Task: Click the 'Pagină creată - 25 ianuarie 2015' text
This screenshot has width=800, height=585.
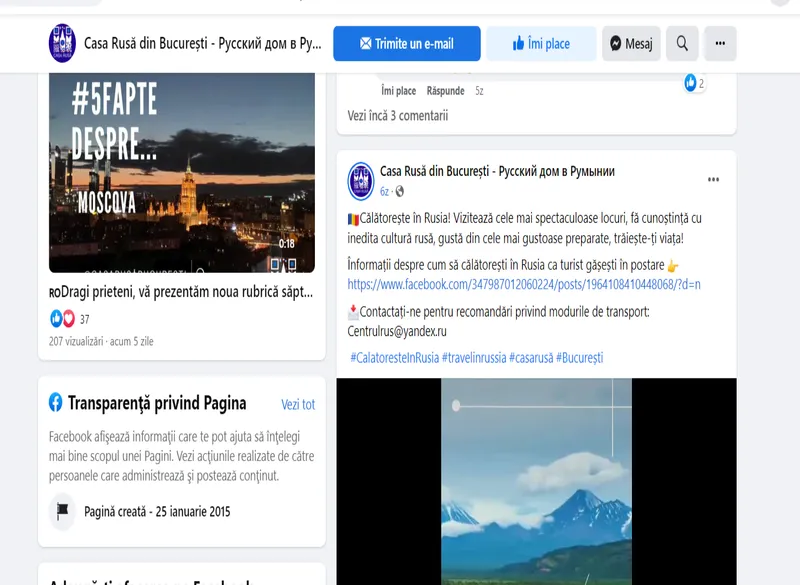Action: [x=157, y=512]
